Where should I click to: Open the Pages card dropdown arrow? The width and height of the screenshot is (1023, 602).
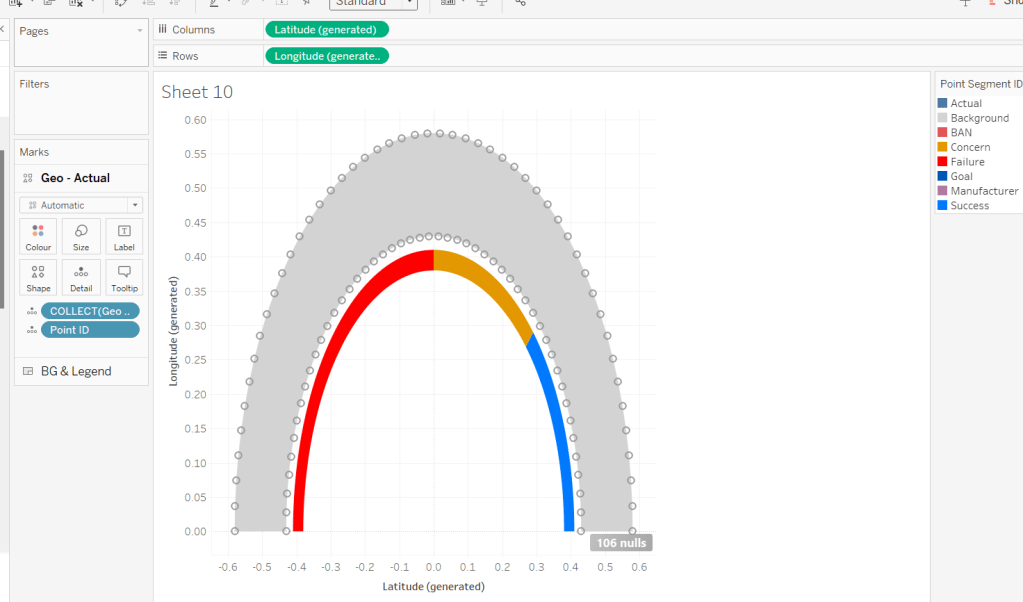[x=140, y=31]
